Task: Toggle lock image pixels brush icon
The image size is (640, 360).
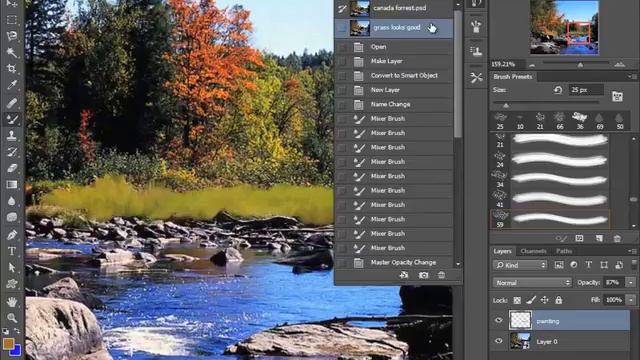Action: point(531,300)
